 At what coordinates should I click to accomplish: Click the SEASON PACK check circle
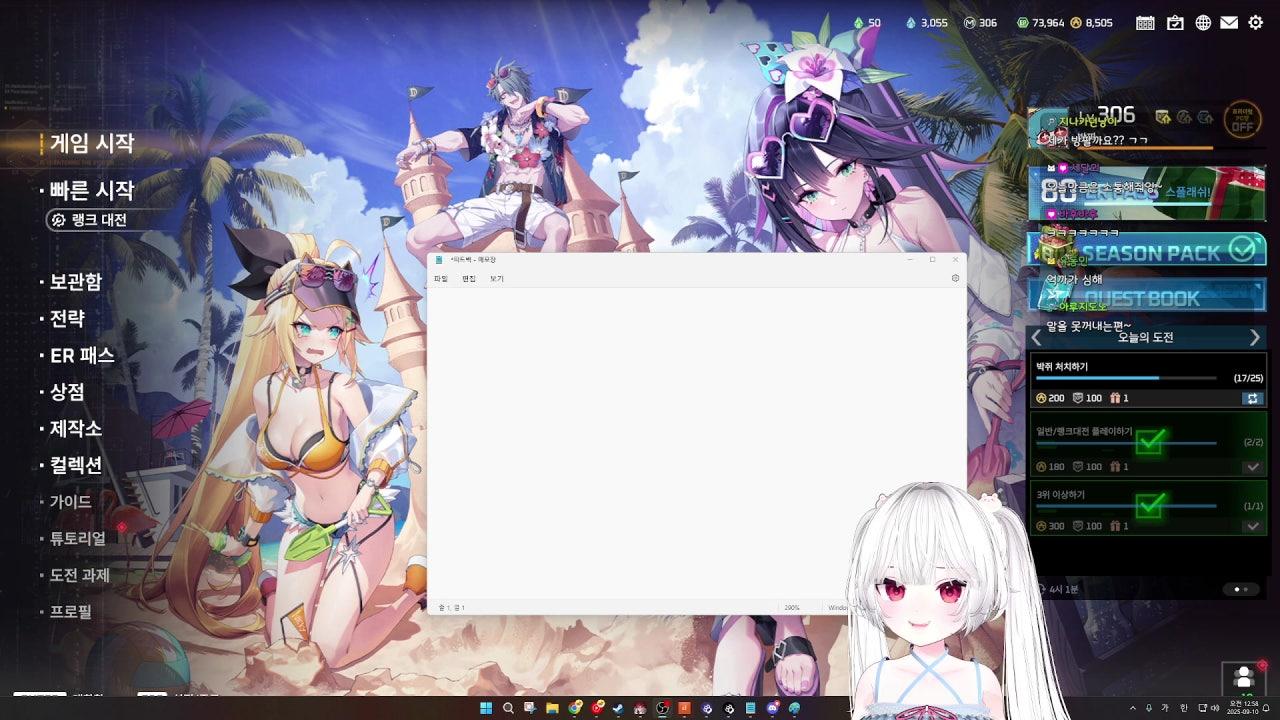coord(1241,249)
